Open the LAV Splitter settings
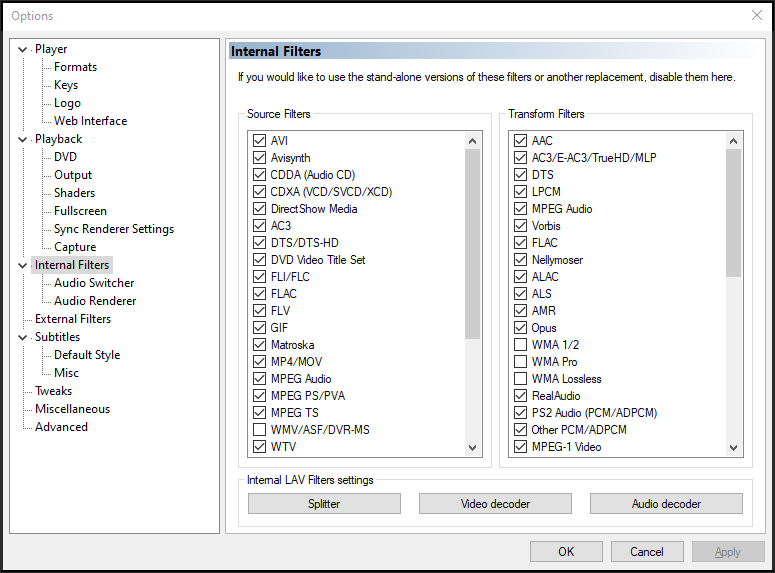Screen dimensions: 775x573 324,504
